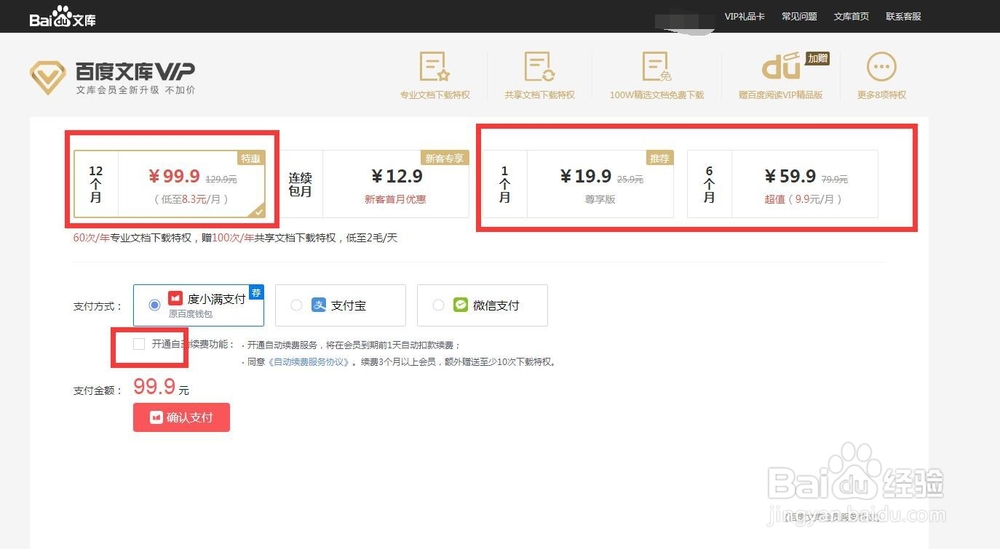Select the 支付宝 radio button
The width and height of the screenshot is (1000, 549).
(x=296, y=305)
